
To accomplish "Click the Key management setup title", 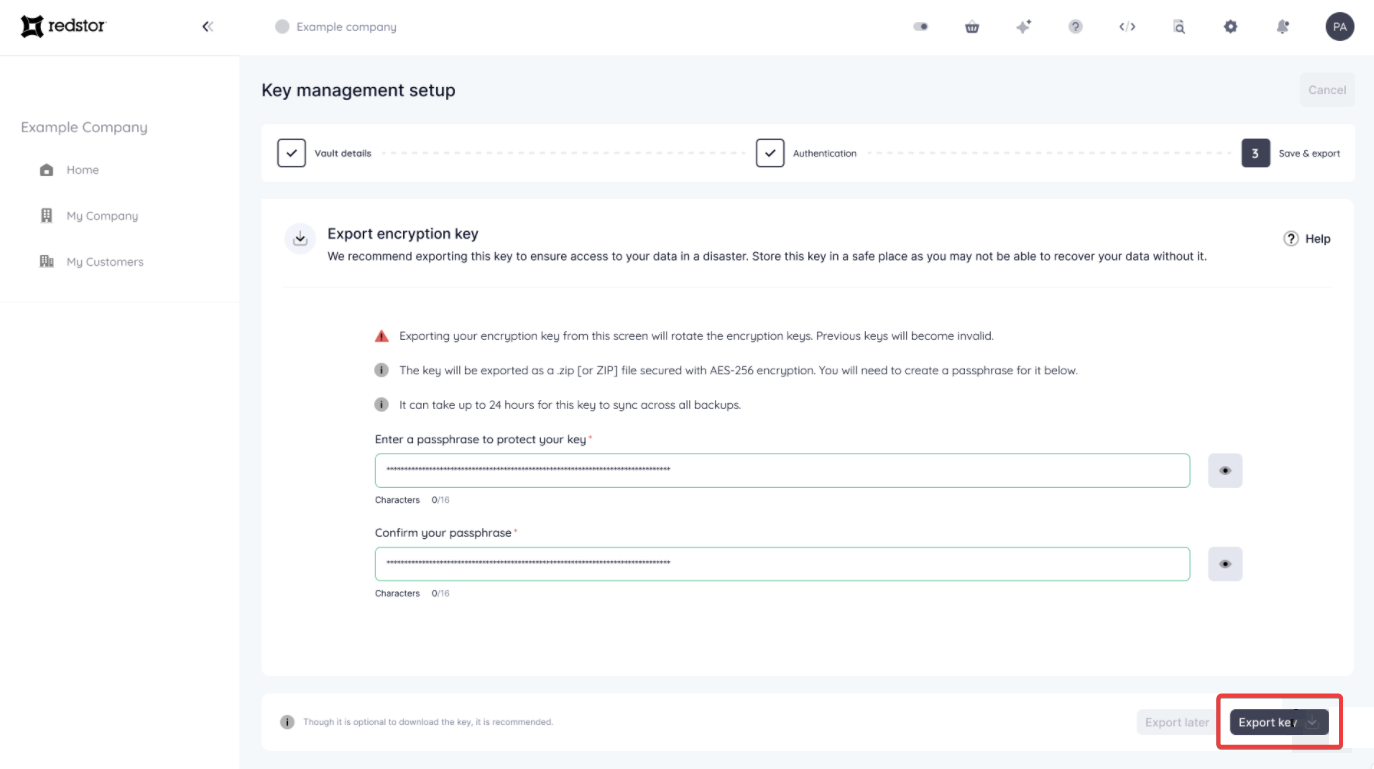I will (x=358, y=90).
